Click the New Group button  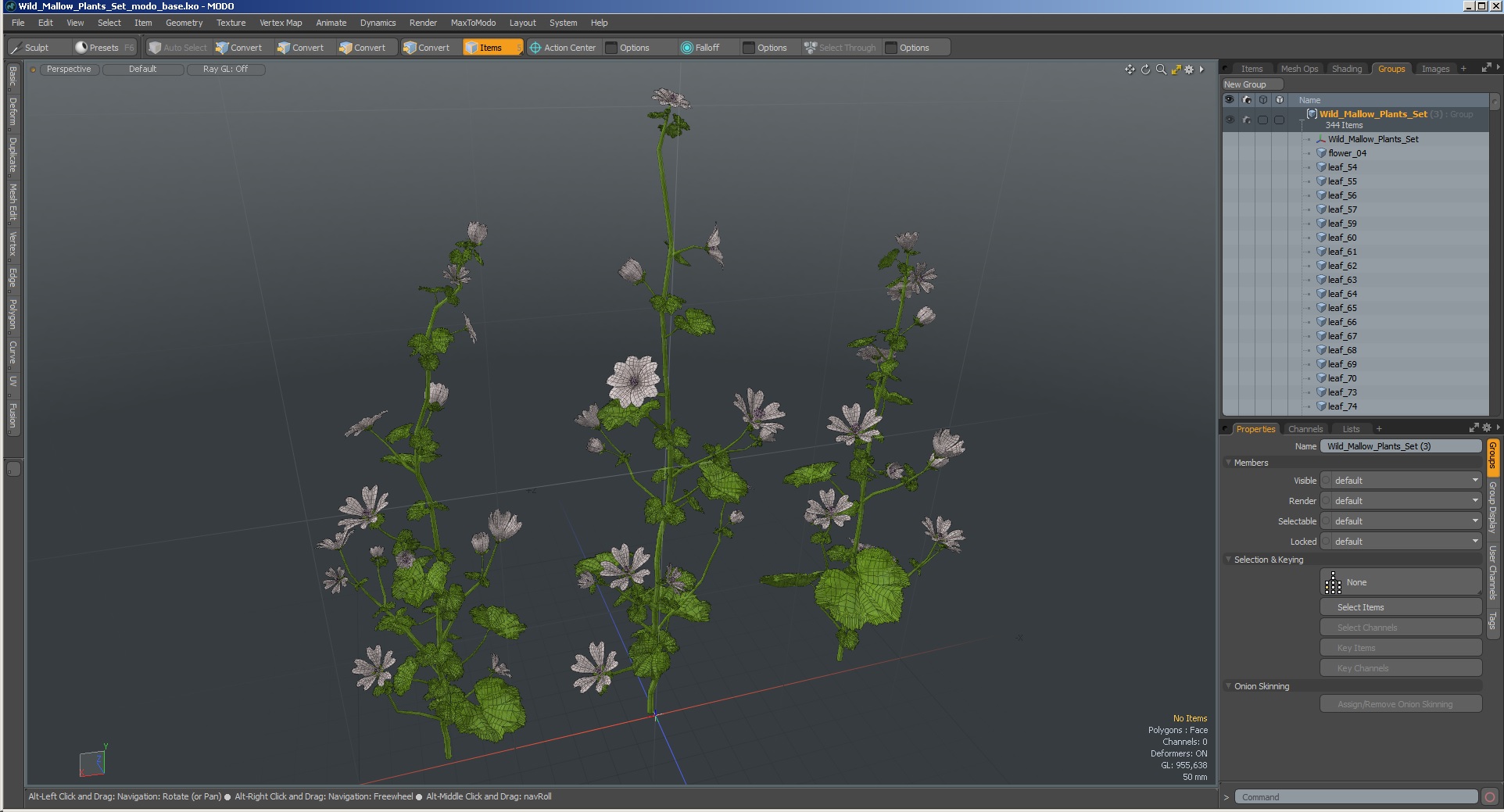(x=1253, y=84)
